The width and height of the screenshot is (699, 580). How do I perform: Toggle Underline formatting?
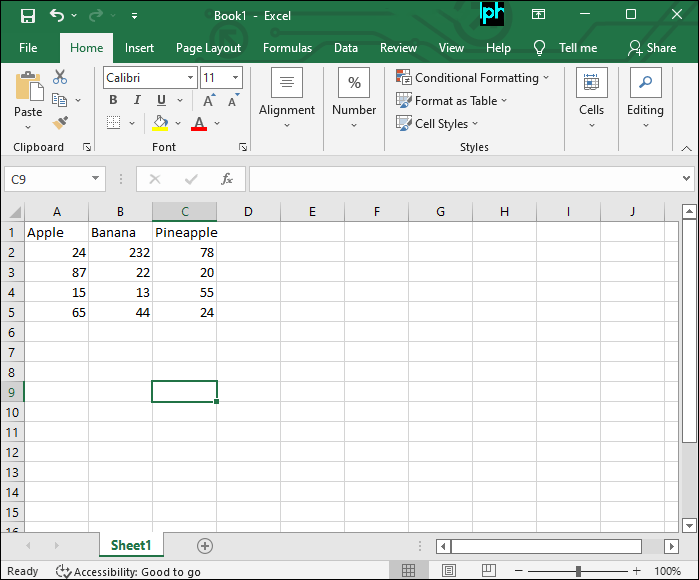tap(161, 100)
